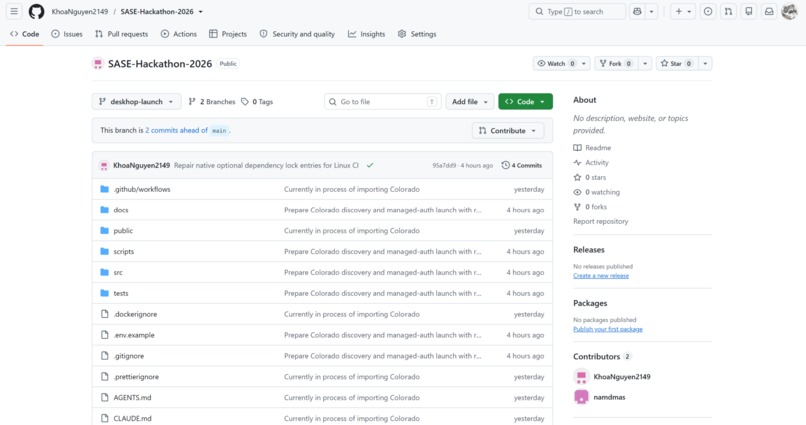Screen dimensions: 806x425
Task: Open the Readme link in About
Action: pos(592,148)
